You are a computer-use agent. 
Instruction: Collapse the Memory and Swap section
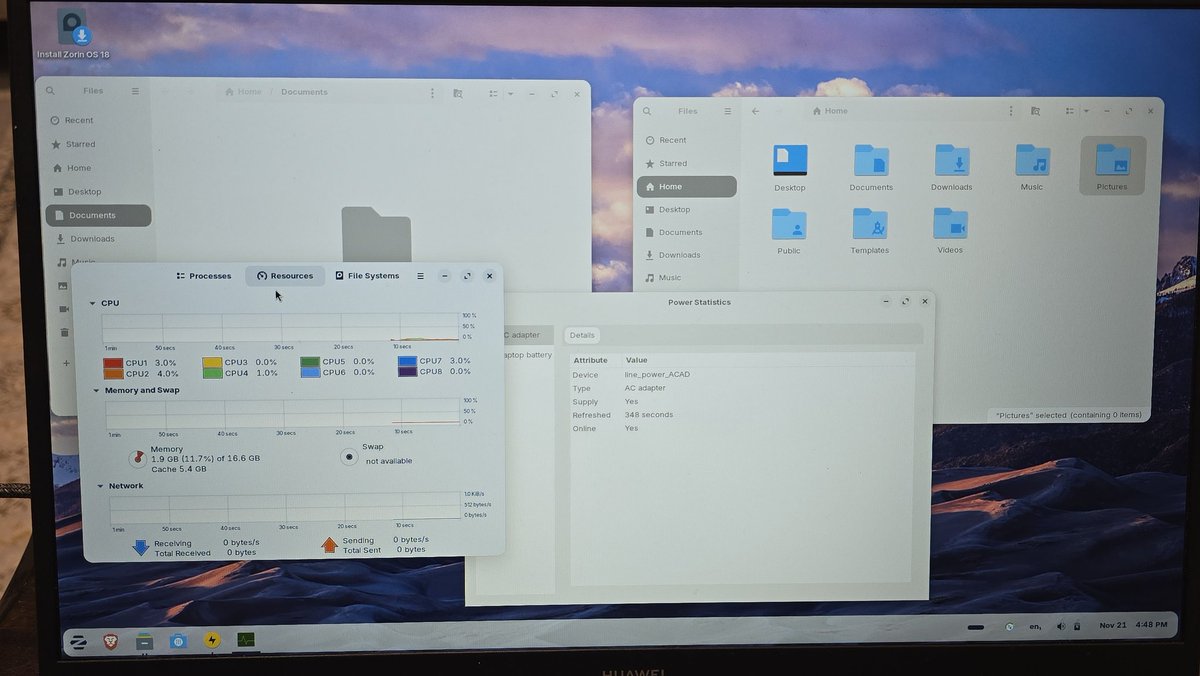pyautogui.click(x=97, y=389)
